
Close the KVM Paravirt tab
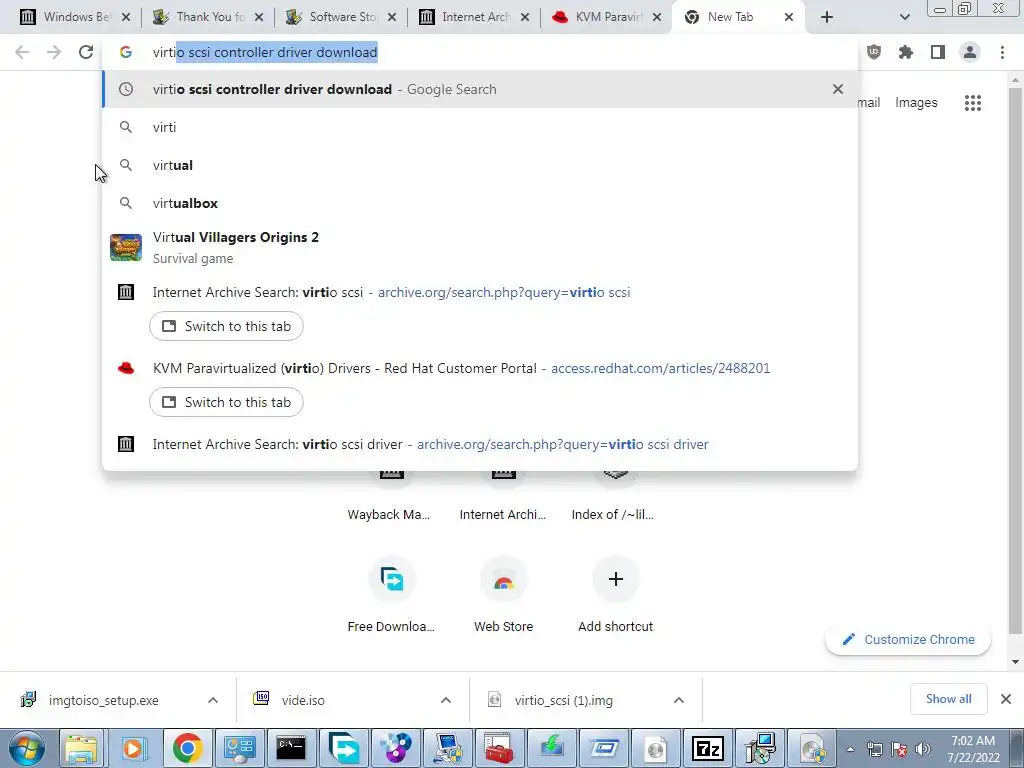click(x=658, y=17)
